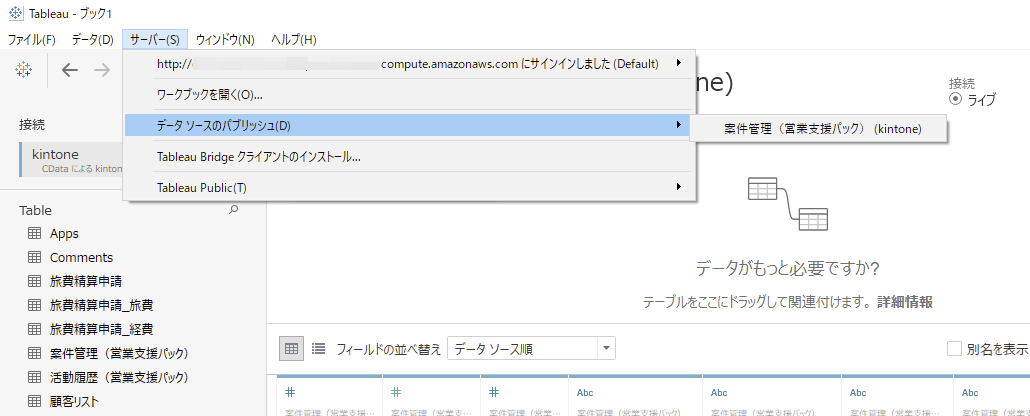This screenshot has height=416, width=1030.
Task: Select Tableau Public(T) menu entry
Action: pos(409,188)
